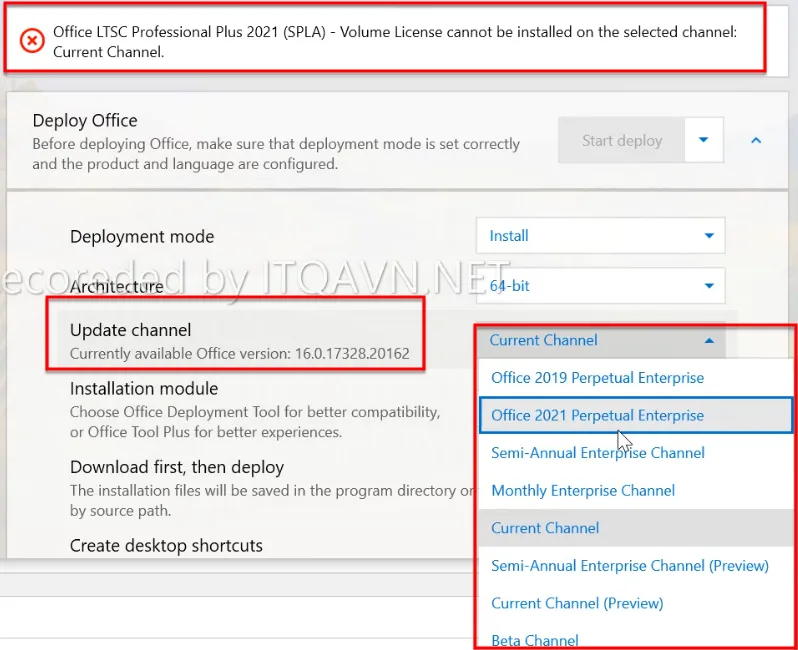Viewport: 798px width, 650px height.
Task: Select Office 2019 Perpetual Enterprise
Action: tap(597, 378)
